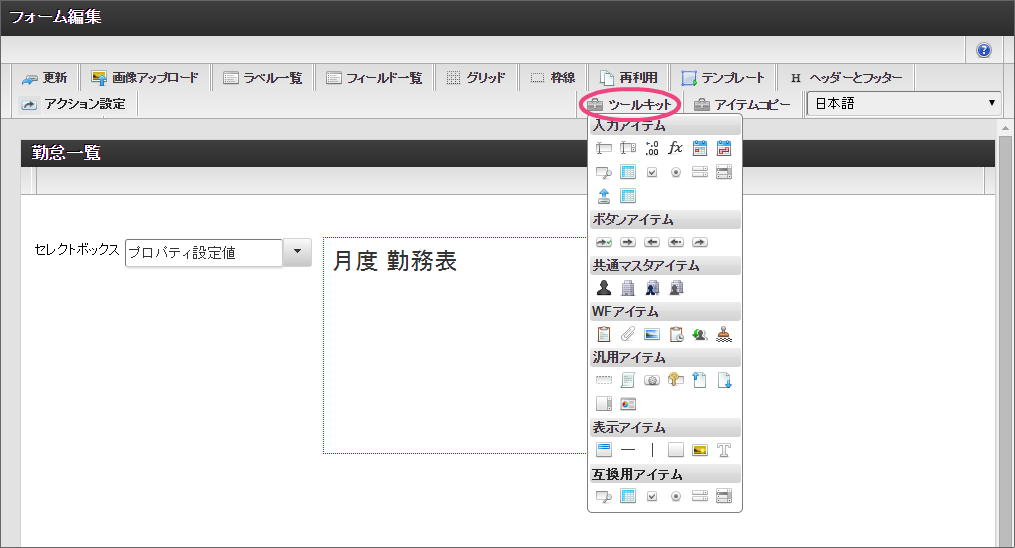Toggle the 枠線 border lines button
This screenshot has width=1015, height=548.
tap(553, 78)
